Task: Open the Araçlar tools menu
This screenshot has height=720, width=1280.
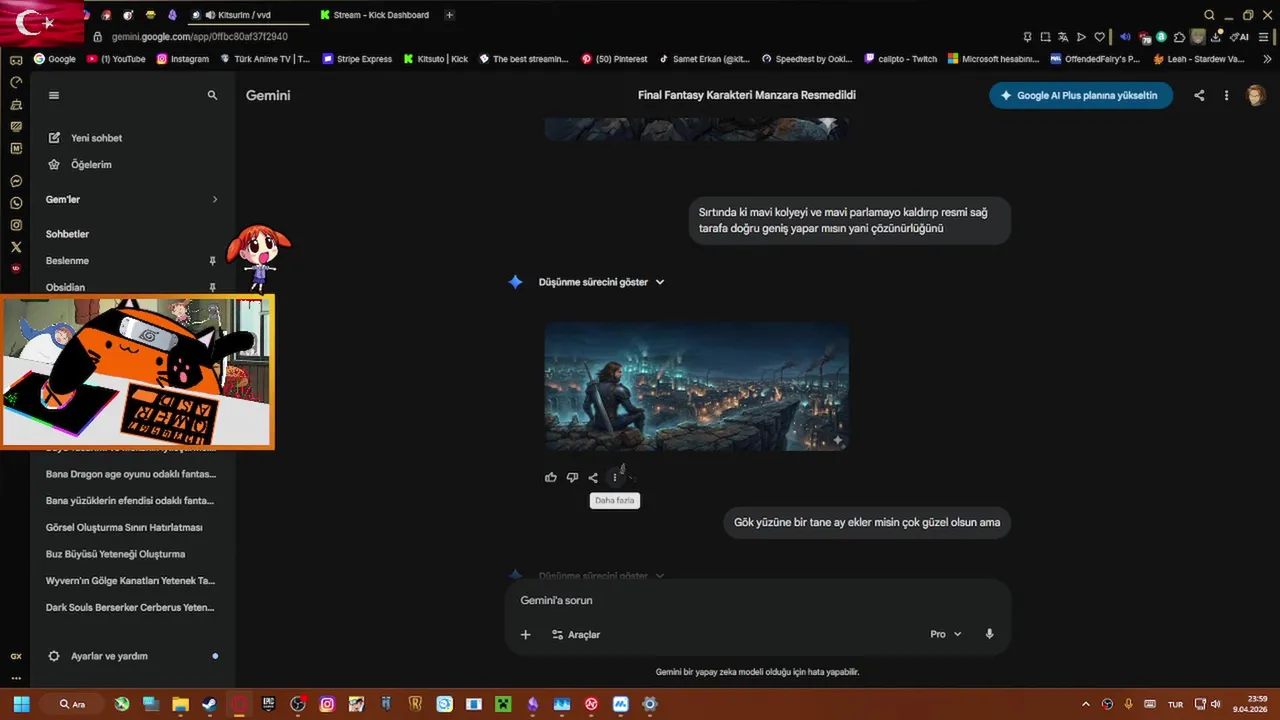Action: pyautogui.click(x=576, y=635)
